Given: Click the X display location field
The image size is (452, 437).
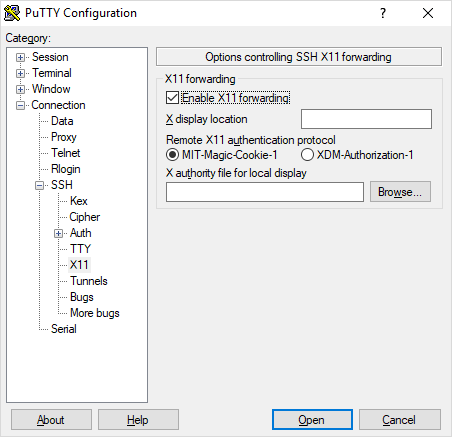Looking at the screenshot, I should pyautogui.click(x=366, y=119).
